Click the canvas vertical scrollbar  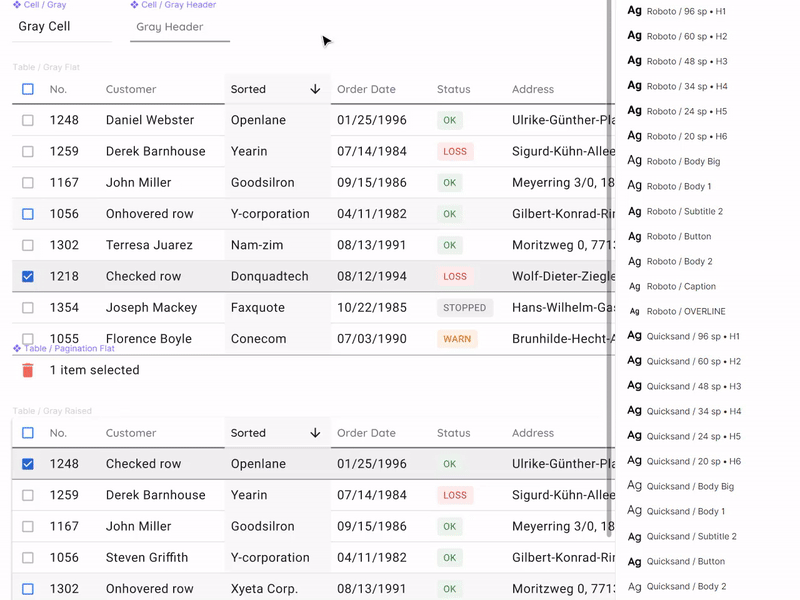[x=609, y=268]
